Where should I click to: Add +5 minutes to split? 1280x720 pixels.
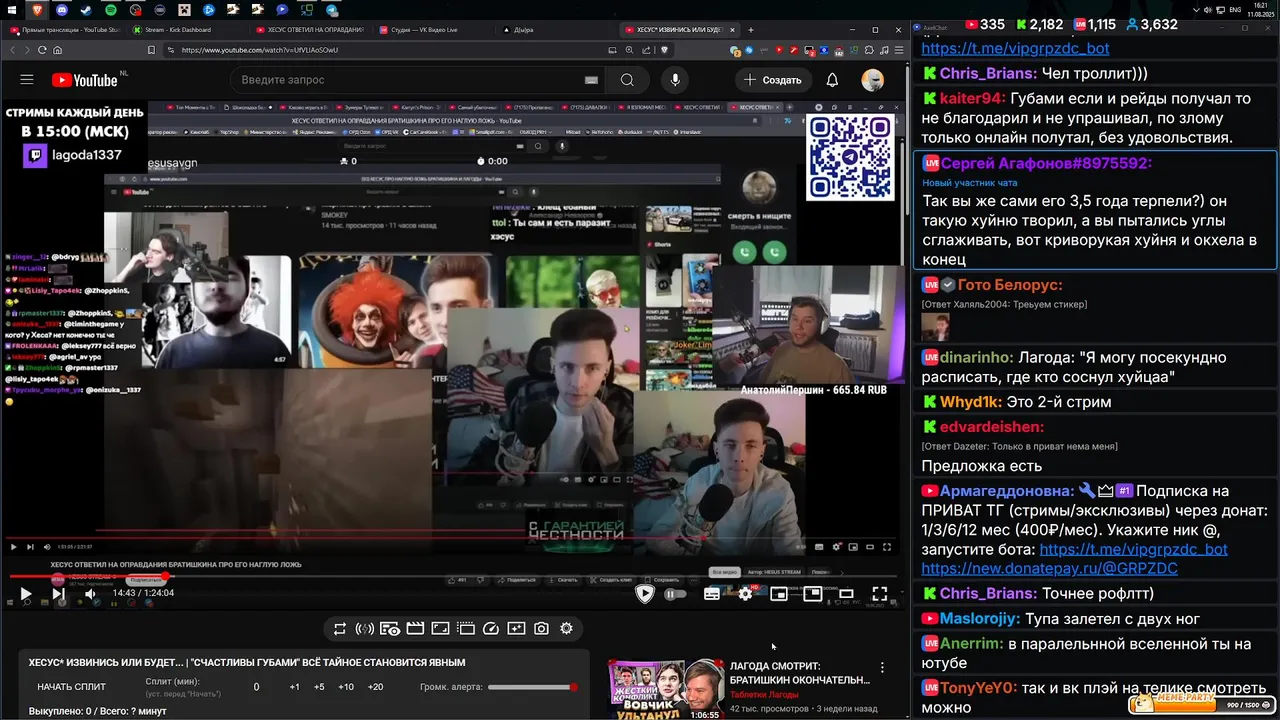coord(319,687)
